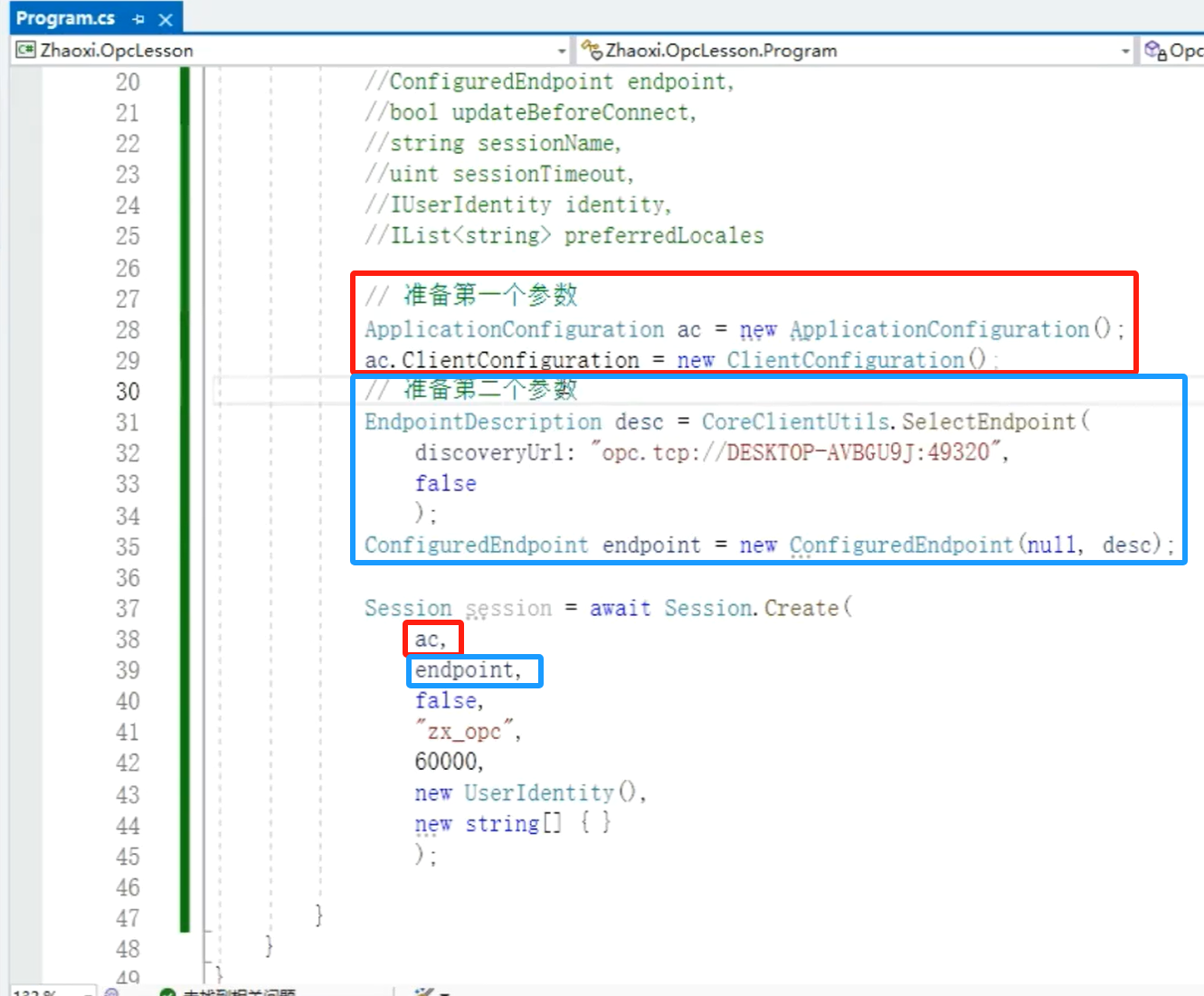
Task: Click the endpoint argument on line 39
Action: click(x=464, y=670)
